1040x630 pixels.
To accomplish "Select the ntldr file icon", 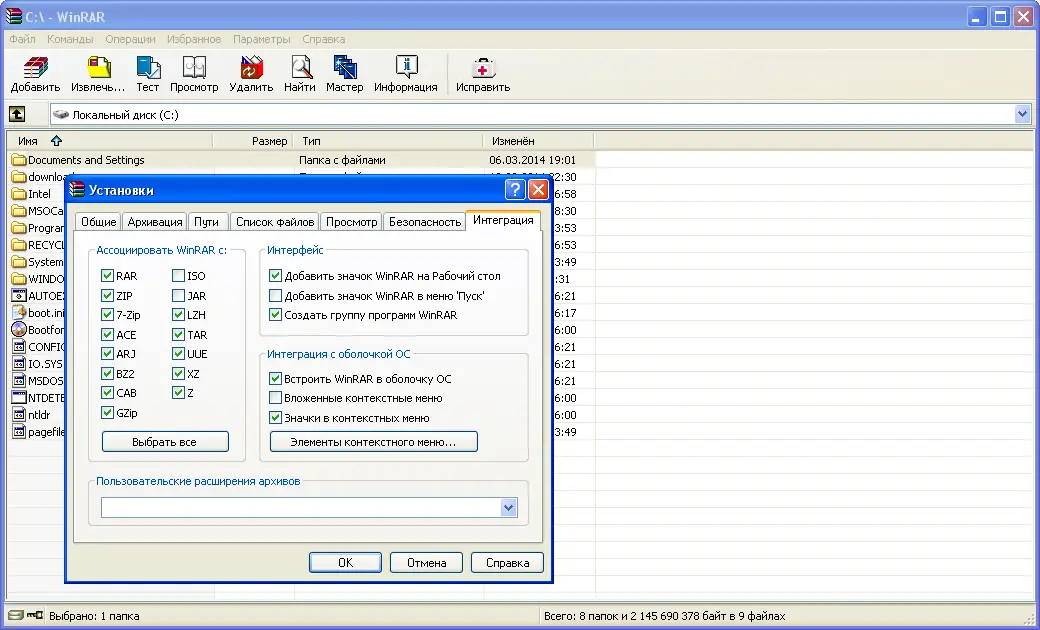I will click(x=19, y=414).
